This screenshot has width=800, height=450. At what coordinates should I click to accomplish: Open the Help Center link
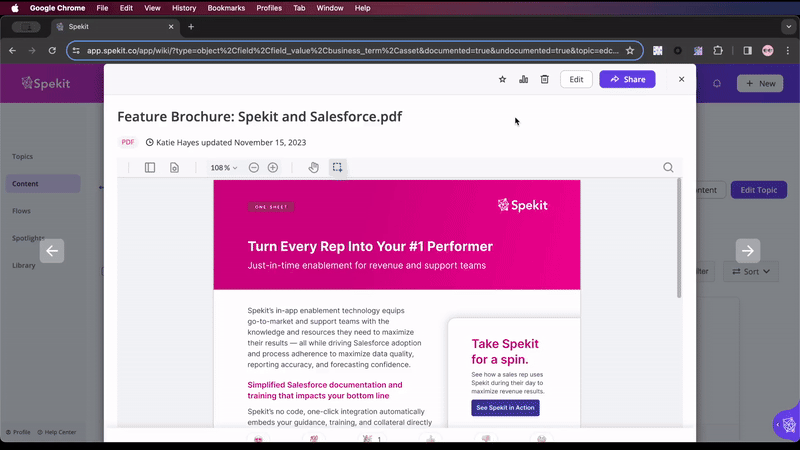coord(57,432)
